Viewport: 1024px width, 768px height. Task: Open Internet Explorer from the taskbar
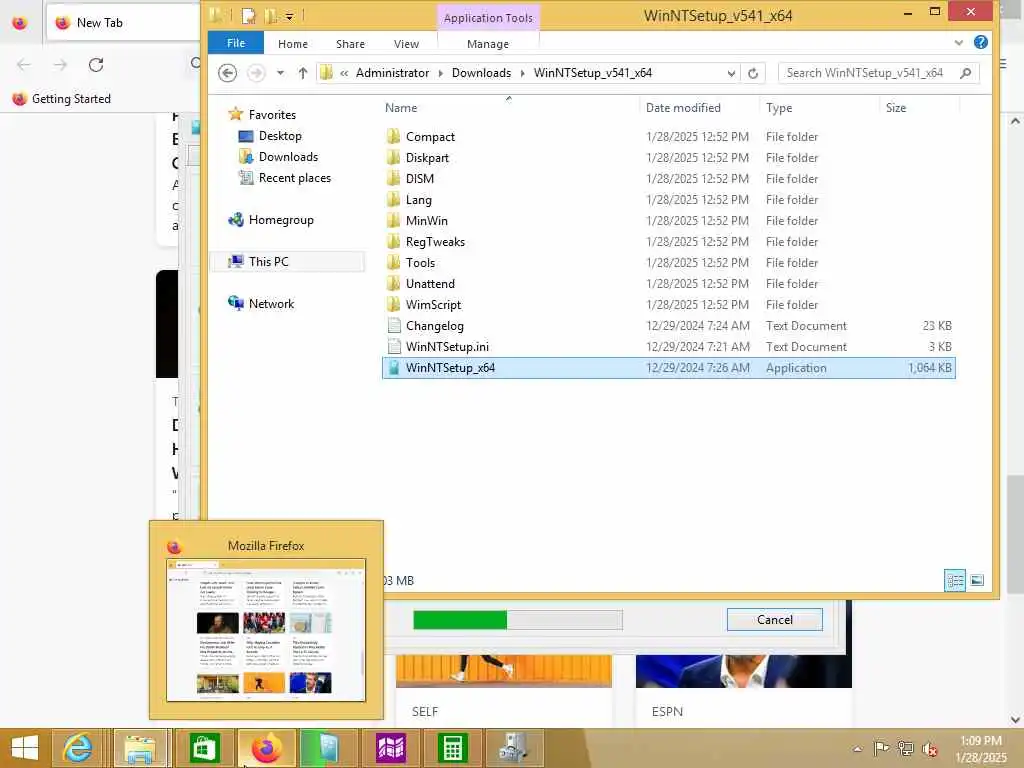click(77, 748)
